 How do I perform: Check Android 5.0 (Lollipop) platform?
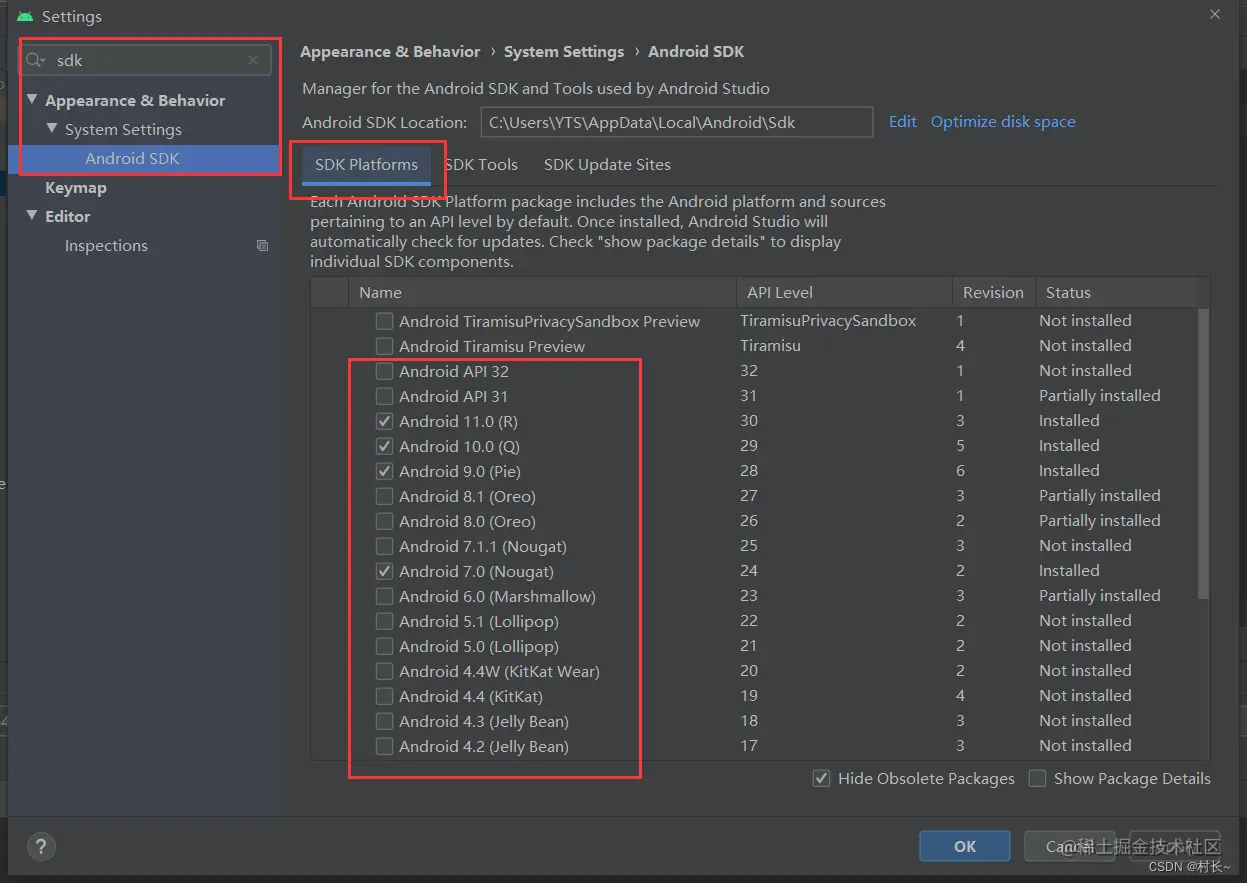tap(384, 646)
